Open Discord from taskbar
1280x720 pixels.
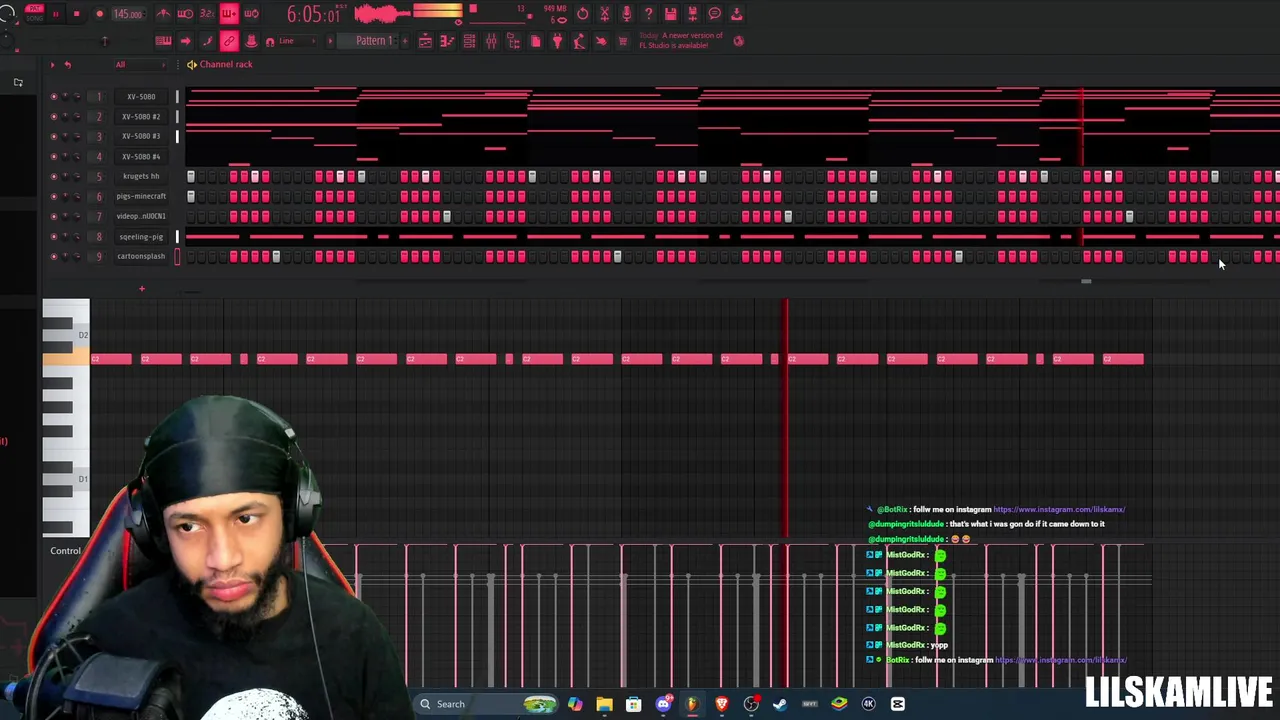click(x=663, y=704)
